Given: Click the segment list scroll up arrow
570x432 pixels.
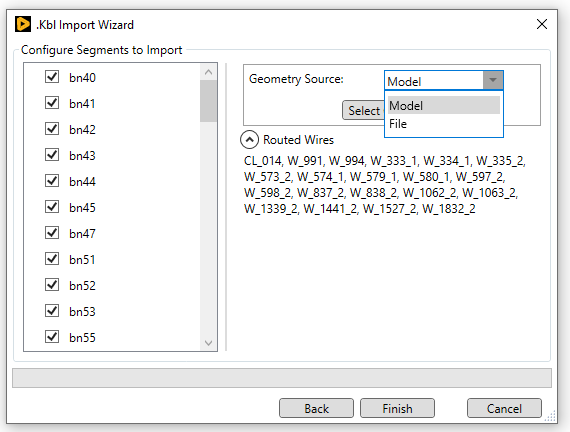Looking at the screenshot, I should pos(208,72).
